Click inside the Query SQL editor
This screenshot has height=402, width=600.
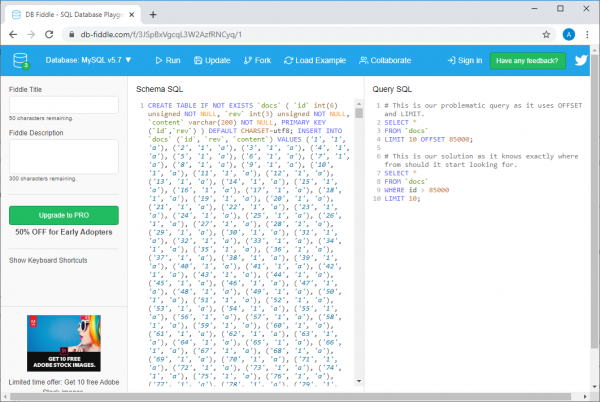(480, 270)
